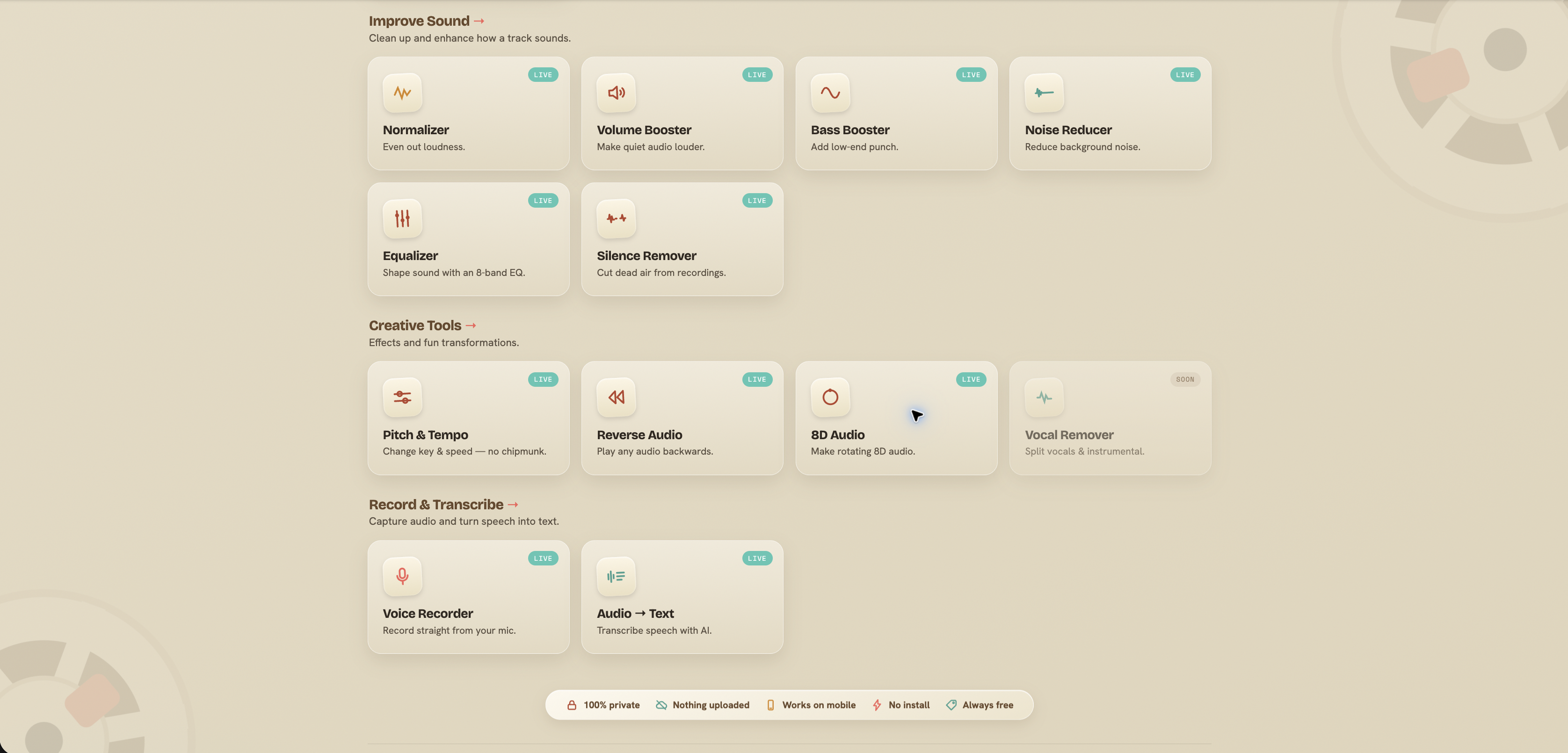Click the text "Transcribe speech with AI."
Screen dimensions: 1568x753
(x=654, y=630)
